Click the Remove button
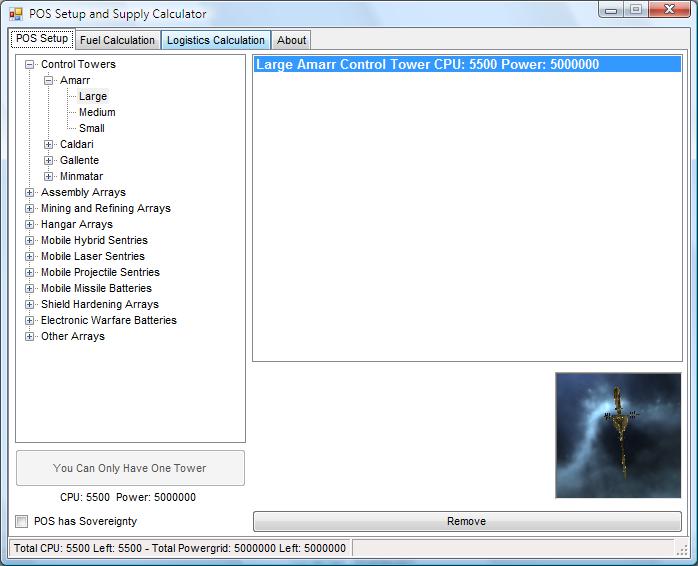Image resolution: width=698 pixels, height=566 pixels. [x=467, y=521]
